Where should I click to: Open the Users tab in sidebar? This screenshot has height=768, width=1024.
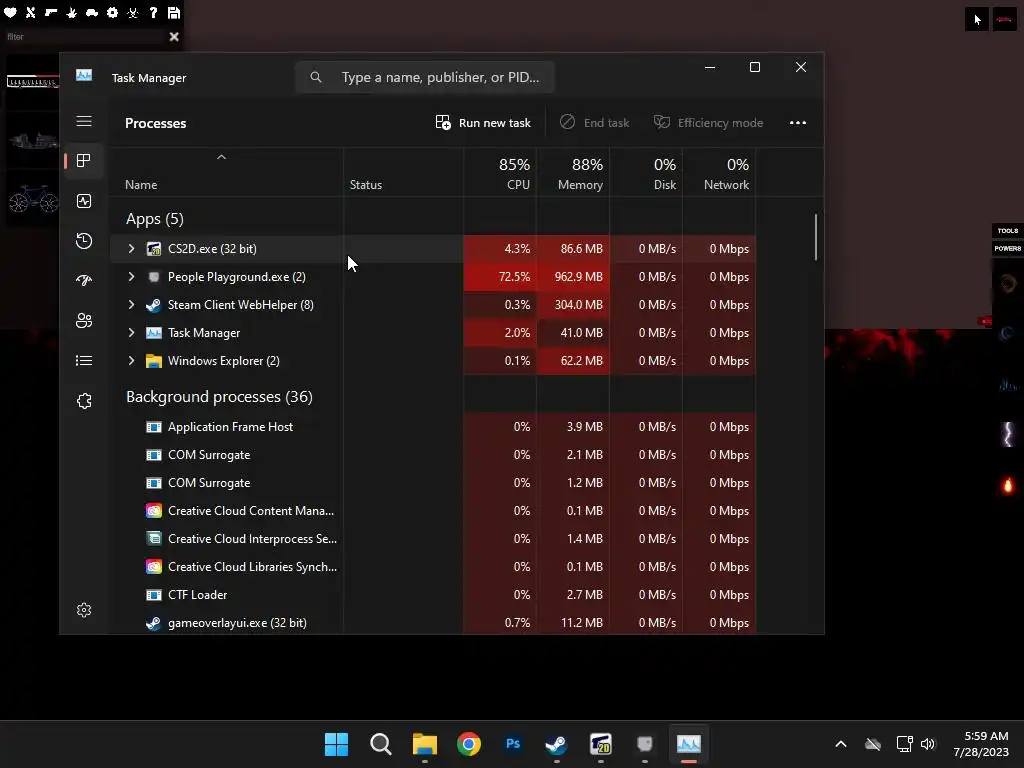click(84, 321)
